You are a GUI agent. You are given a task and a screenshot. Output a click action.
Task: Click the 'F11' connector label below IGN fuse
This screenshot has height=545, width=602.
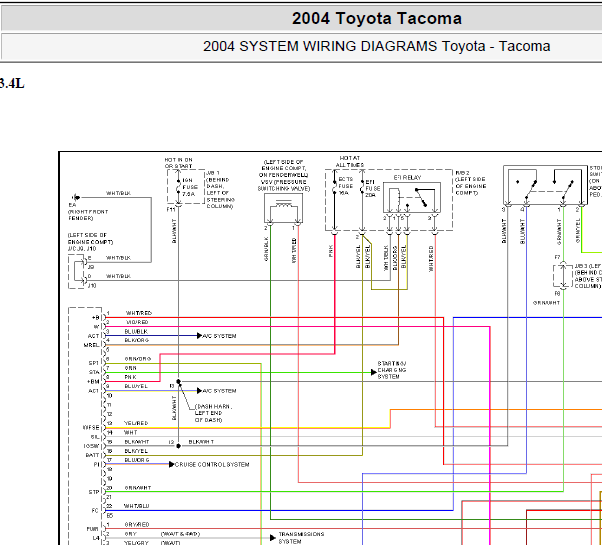coord(171,210)
